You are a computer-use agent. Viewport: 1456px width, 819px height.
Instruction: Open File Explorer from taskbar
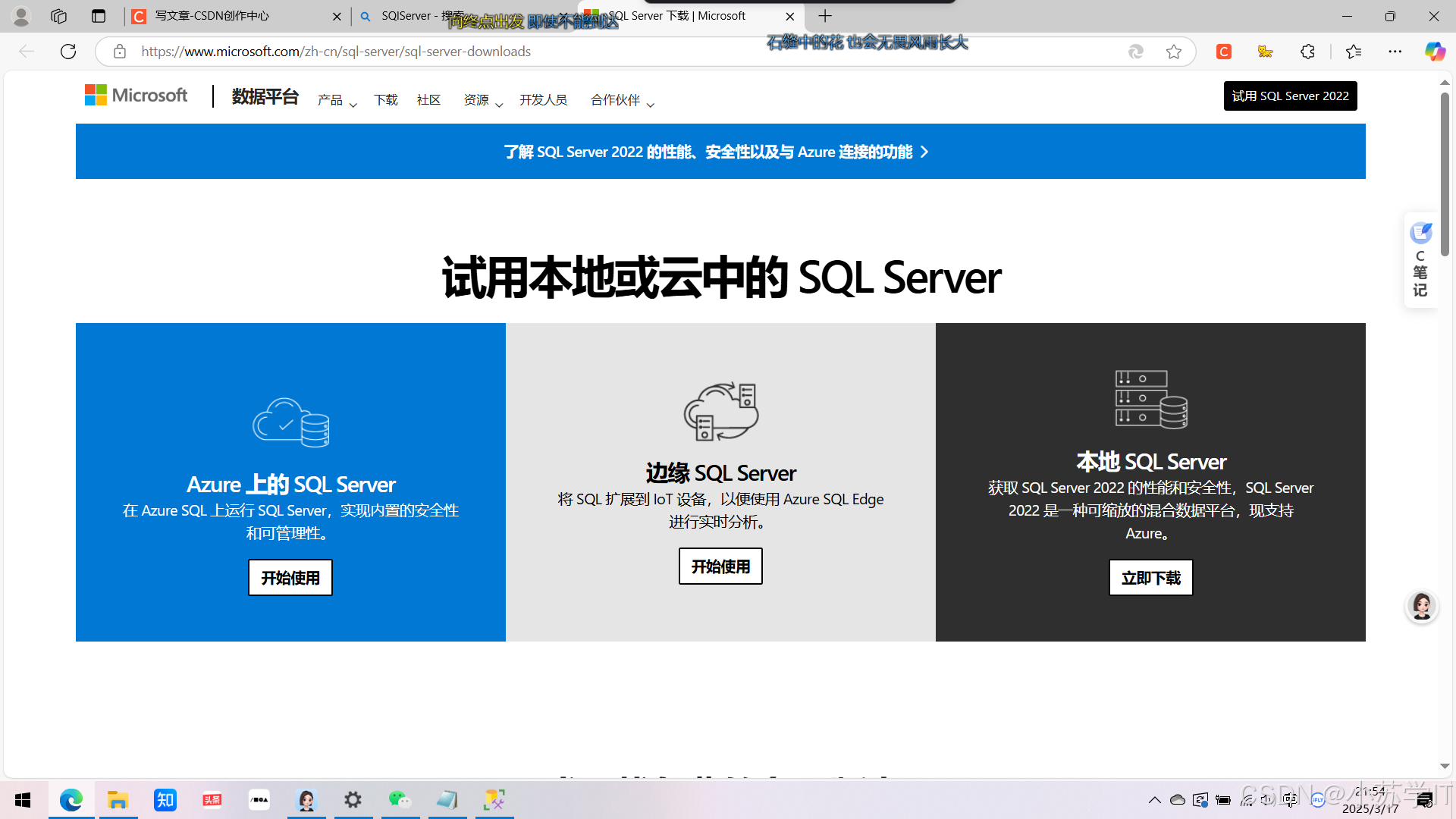(118, 800)
